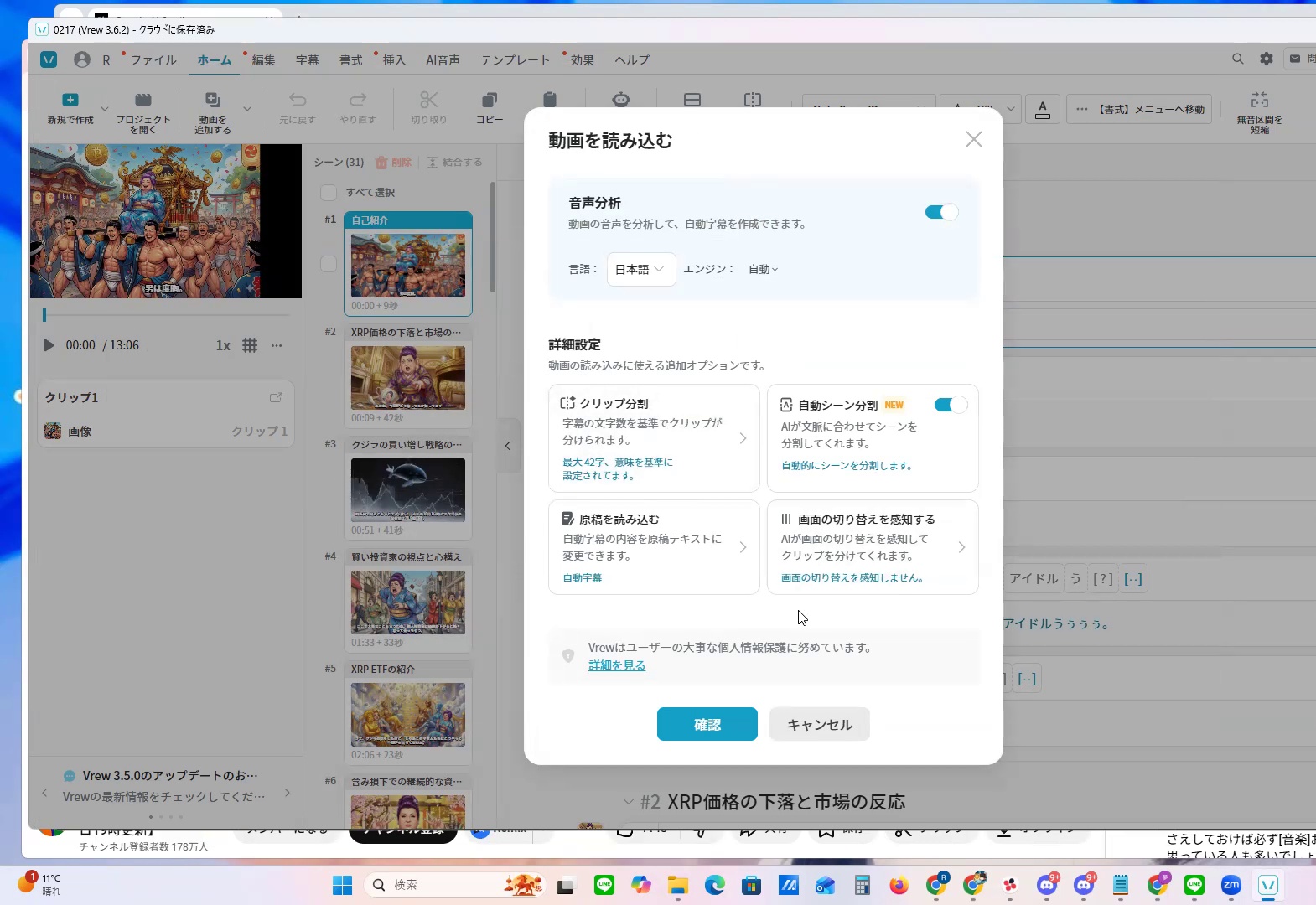Screen dimensions: 1316x905
Task: Click 【書式】メニューへ移動 button
Action: pos(1139,109)
